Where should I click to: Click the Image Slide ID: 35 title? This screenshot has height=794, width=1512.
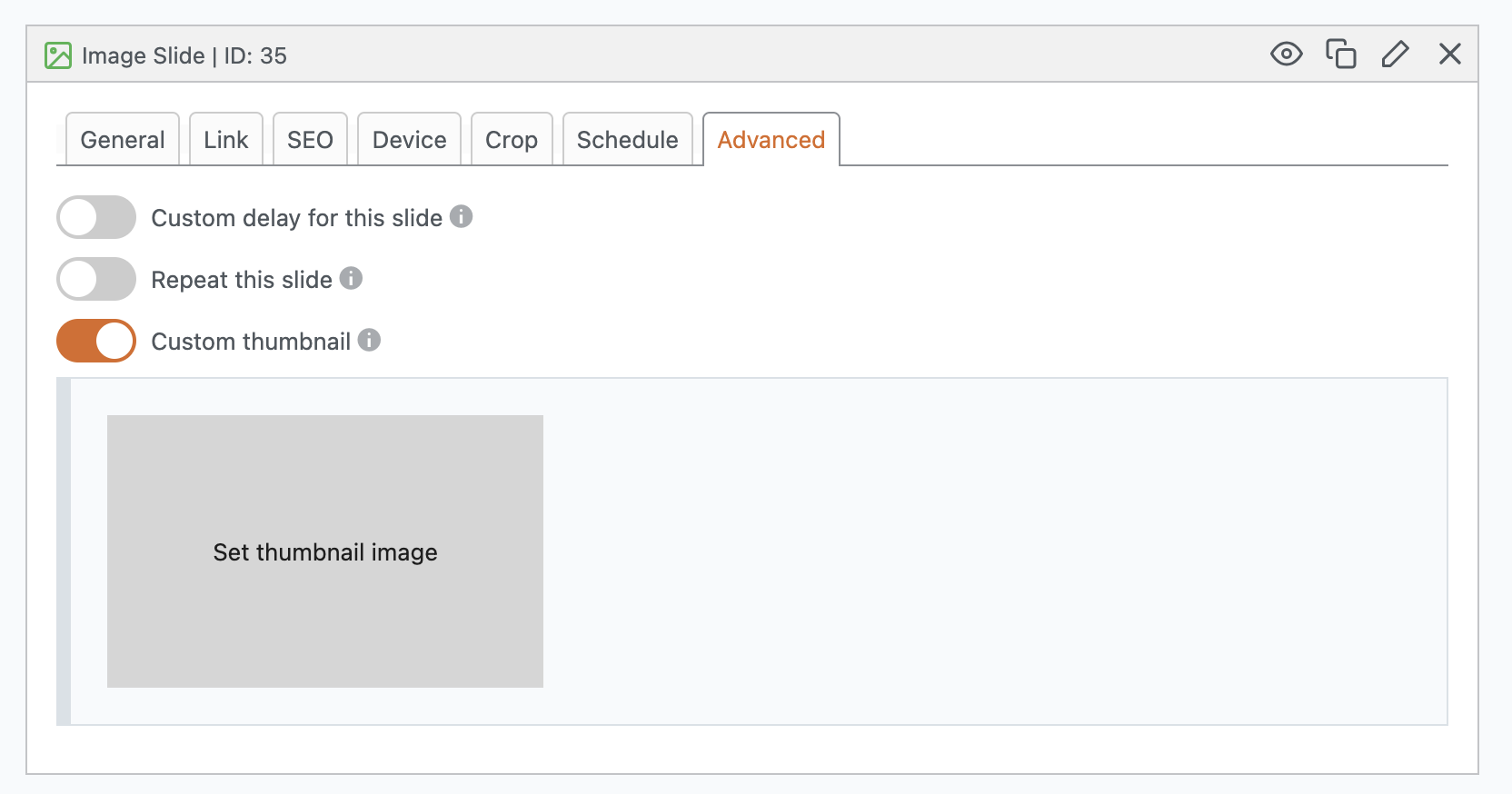(184, 56)
